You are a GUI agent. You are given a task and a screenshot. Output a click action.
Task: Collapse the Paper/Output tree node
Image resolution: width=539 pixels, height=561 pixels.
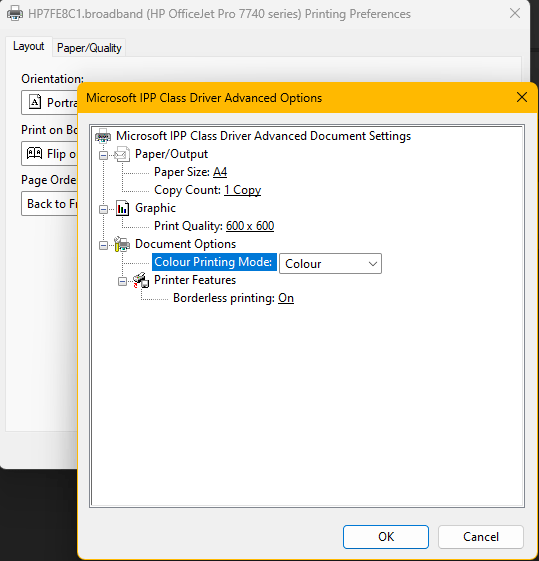(x=103, y=155)
